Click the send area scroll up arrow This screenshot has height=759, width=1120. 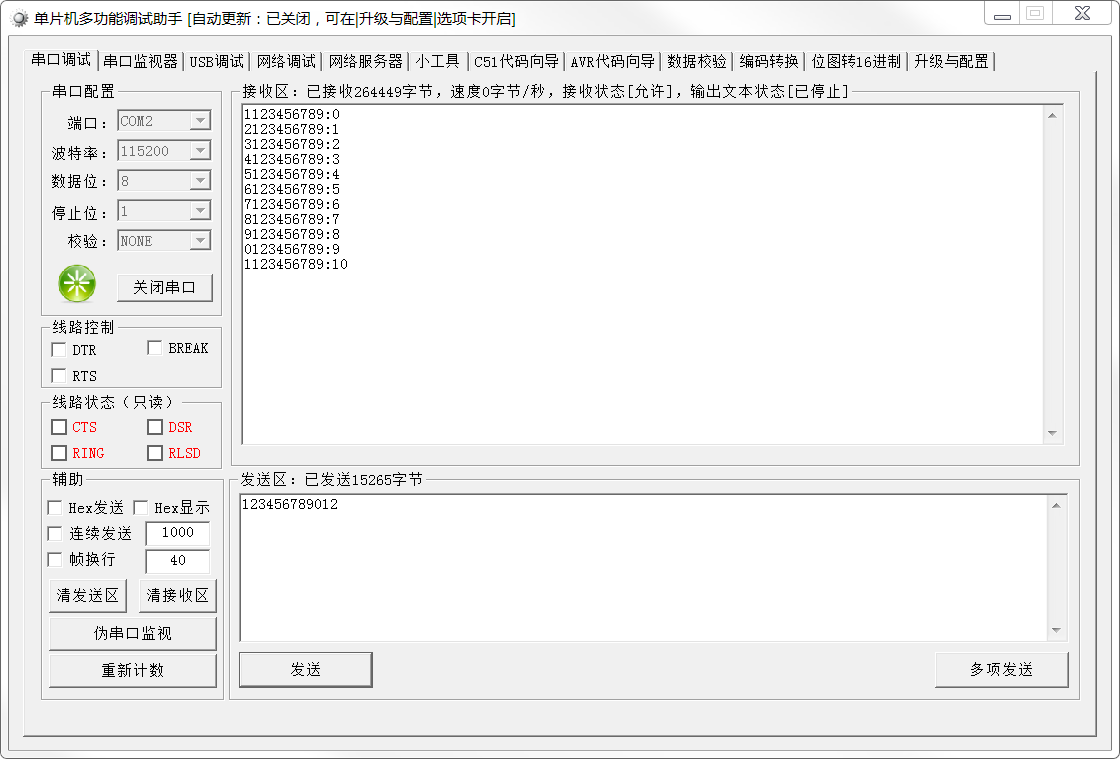pos(1056,506)
